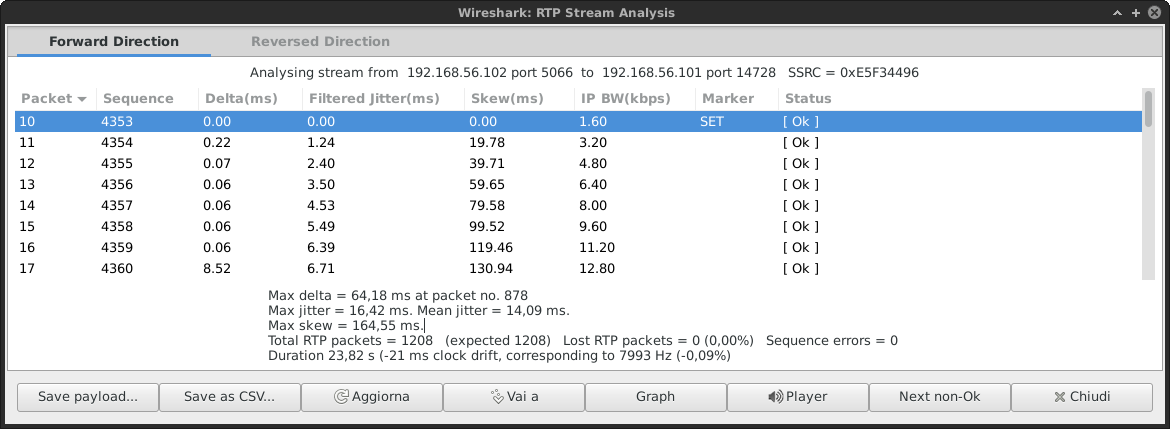This screenshot has height=429, width=1170.
Task: Click the packet list vertical scrollbar
Action: [x=1148, y=185]
